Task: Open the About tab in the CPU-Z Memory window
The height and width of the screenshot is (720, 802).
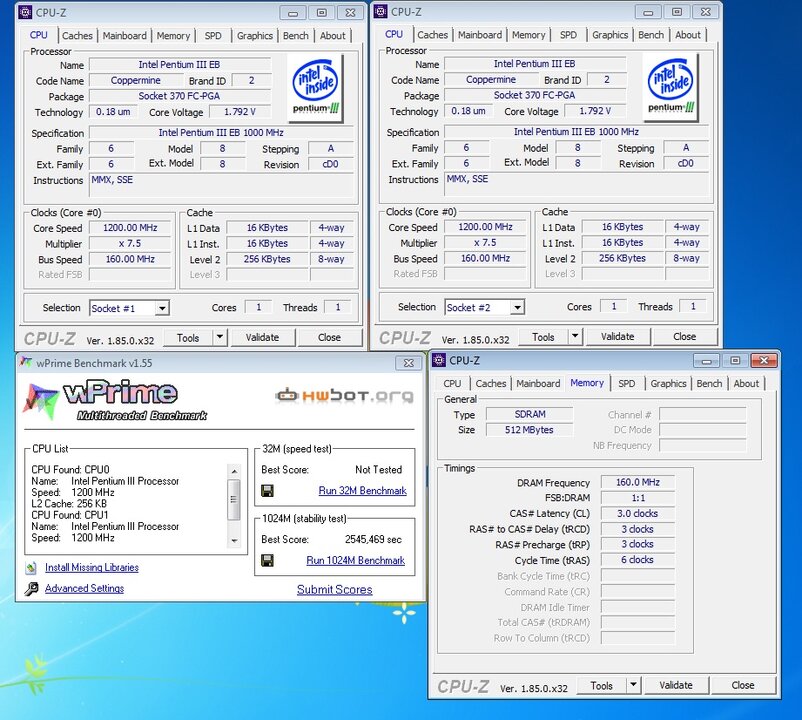Action: pos(746,384)
